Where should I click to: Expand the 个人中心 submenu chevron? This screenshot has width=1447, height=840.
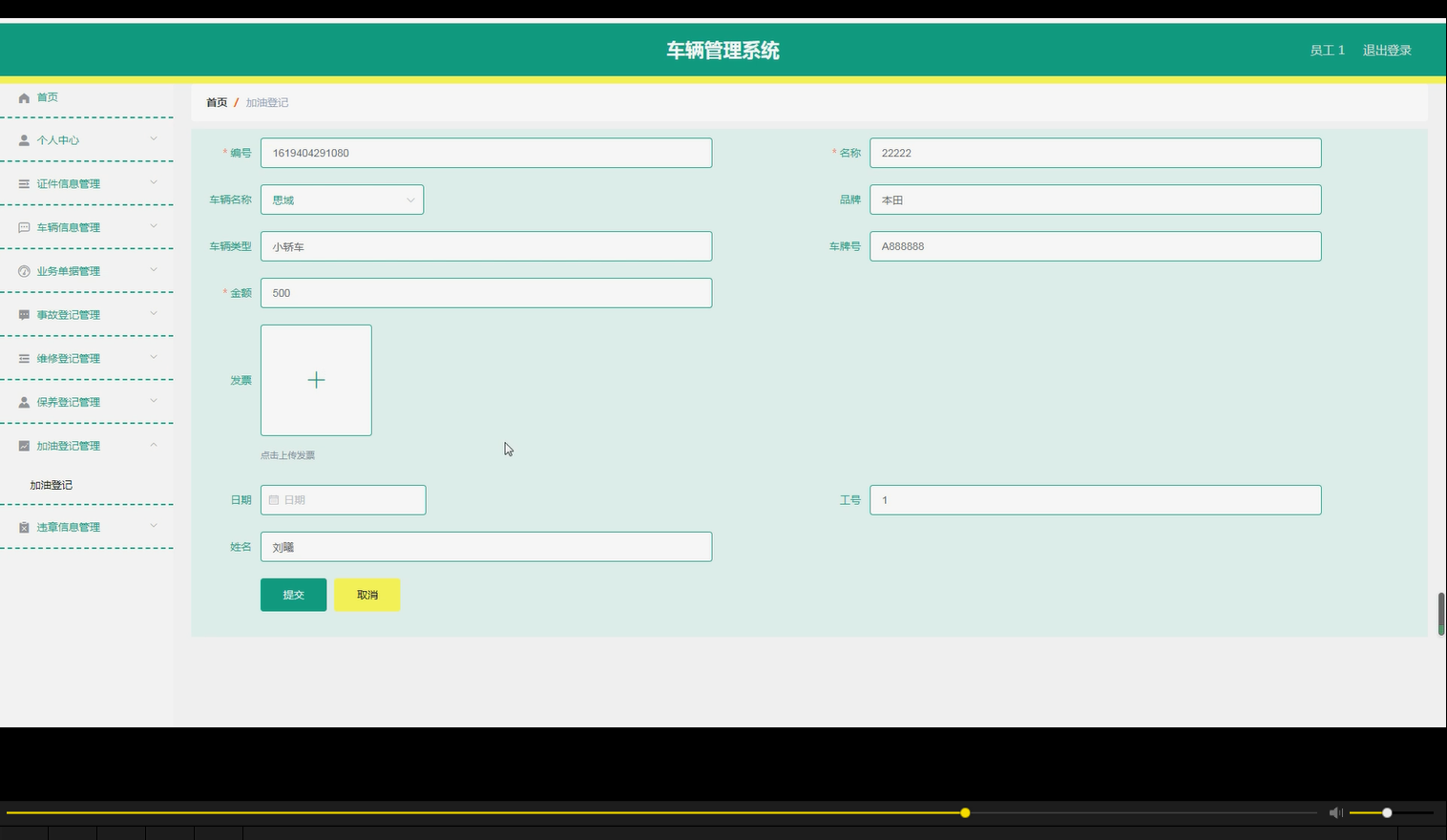153,139
